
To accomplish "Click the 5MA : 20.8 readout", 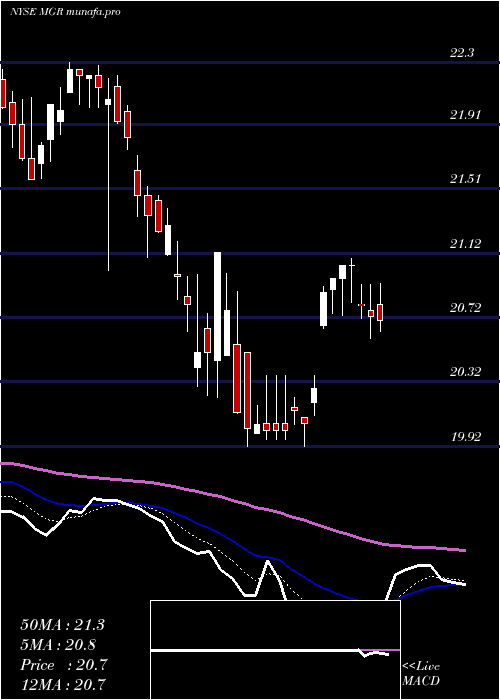I will tap(58, 645).
